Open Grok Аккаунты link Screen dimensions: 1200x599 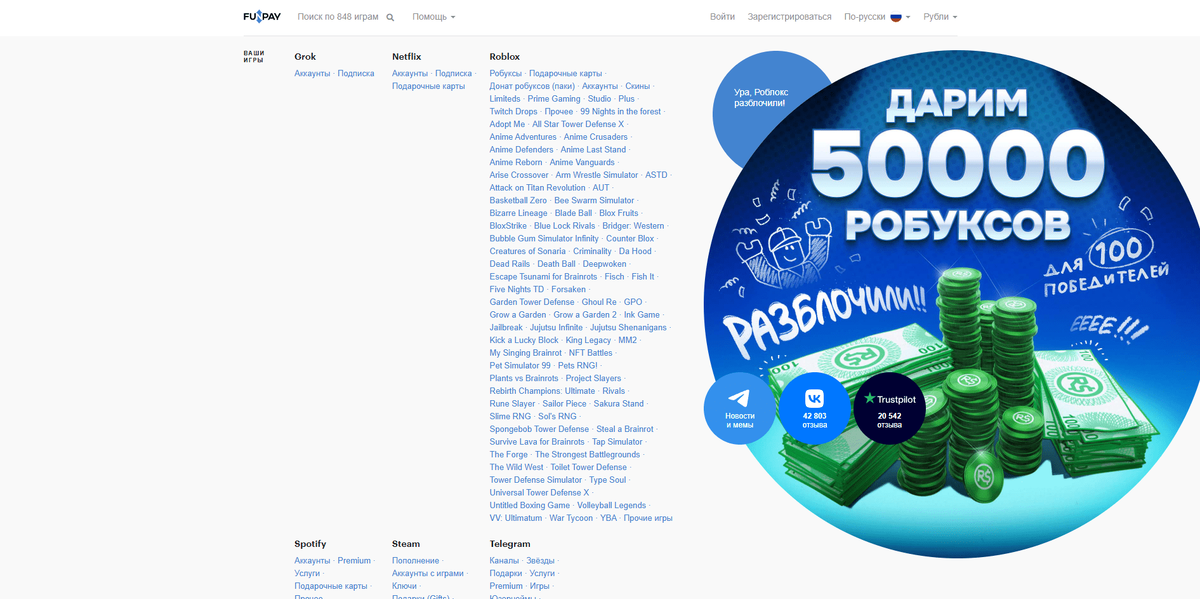[312, 73]
